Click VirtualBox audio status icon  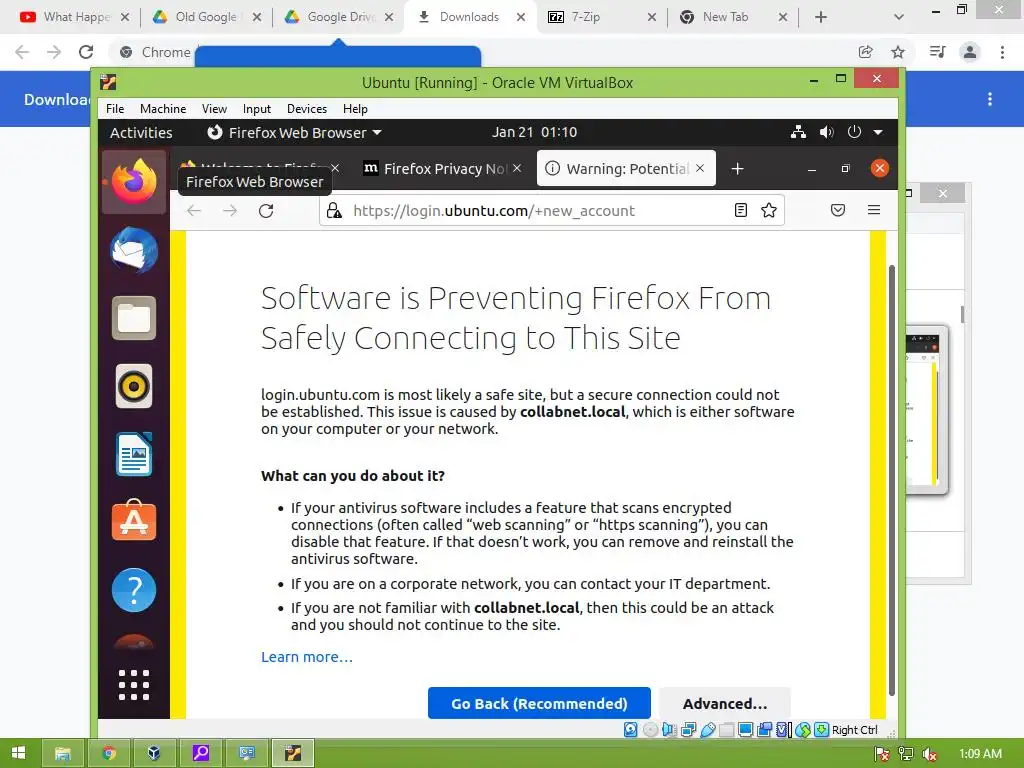click(669, 729)
